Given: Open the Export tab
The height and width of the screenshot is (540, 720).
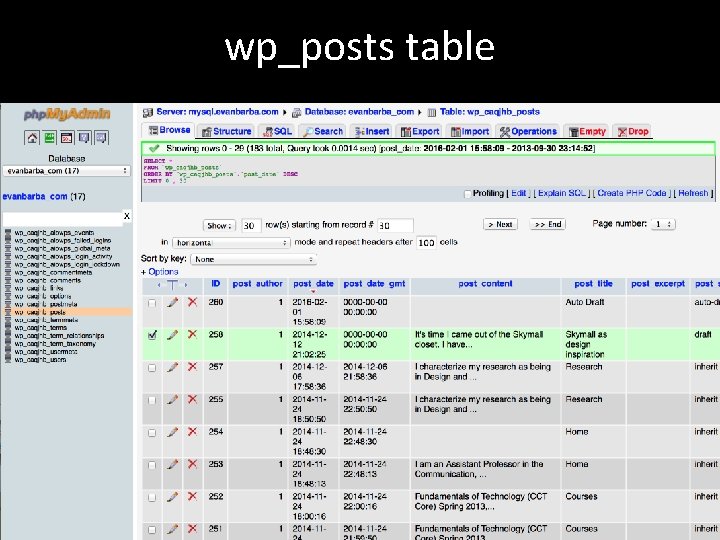Looking at the screenshot, I should [420, 131].
